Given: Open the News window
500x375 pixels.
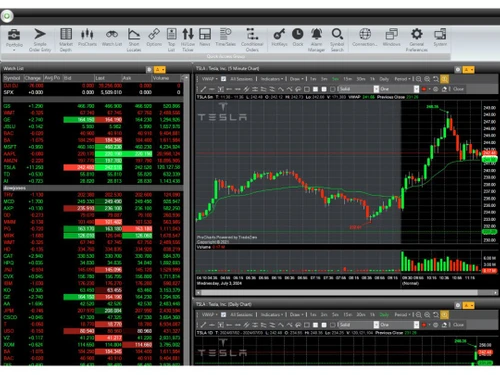Looking at the screenshot, I should pos(205,38).
